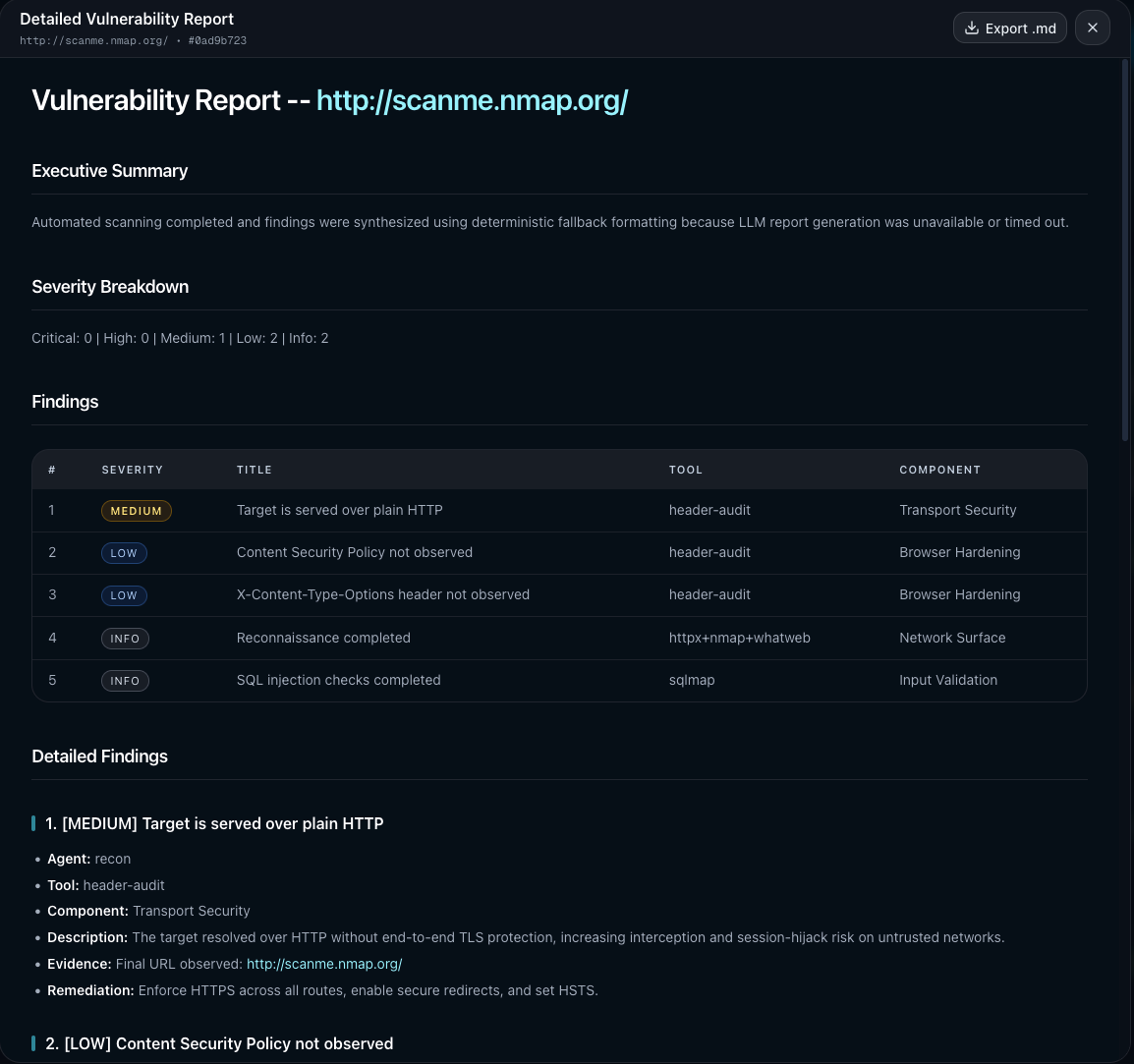Click the 'Input Validation' component cell
This screenshot has height=1064, width=1134.
[x=948, y=680]
